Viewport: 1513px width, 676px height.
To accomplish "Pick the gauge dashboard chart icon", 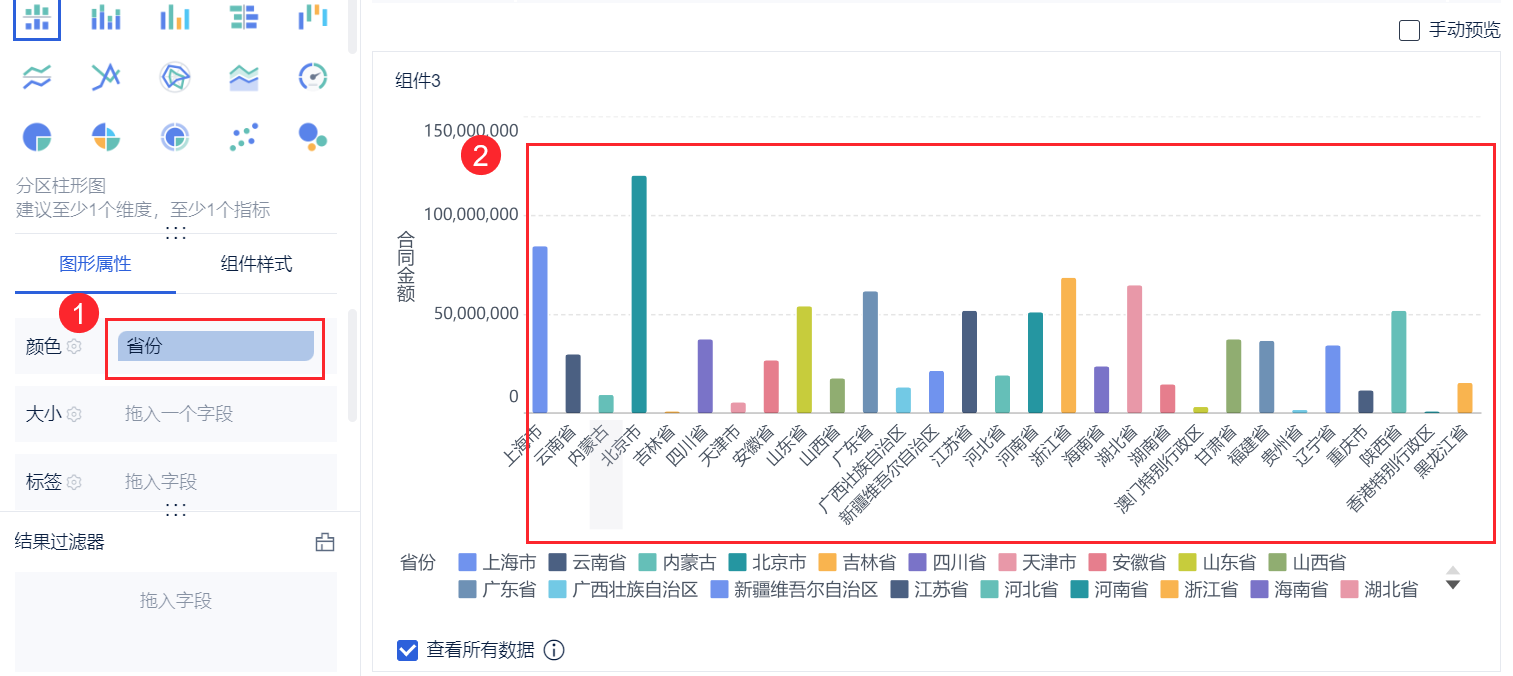I will (x=313, y=77).
